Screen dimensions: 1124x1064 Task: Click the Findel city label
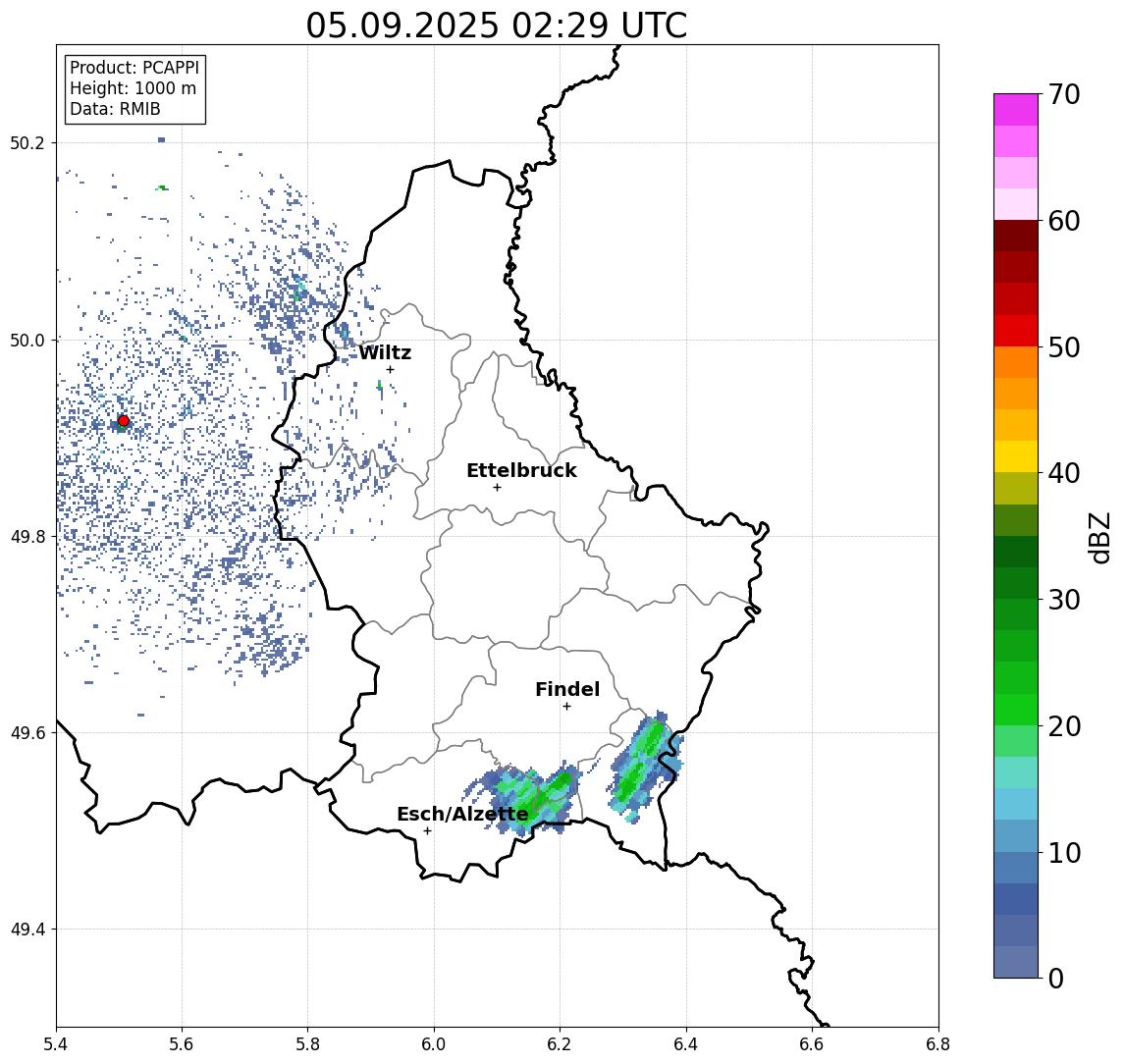tap(567, 689)
